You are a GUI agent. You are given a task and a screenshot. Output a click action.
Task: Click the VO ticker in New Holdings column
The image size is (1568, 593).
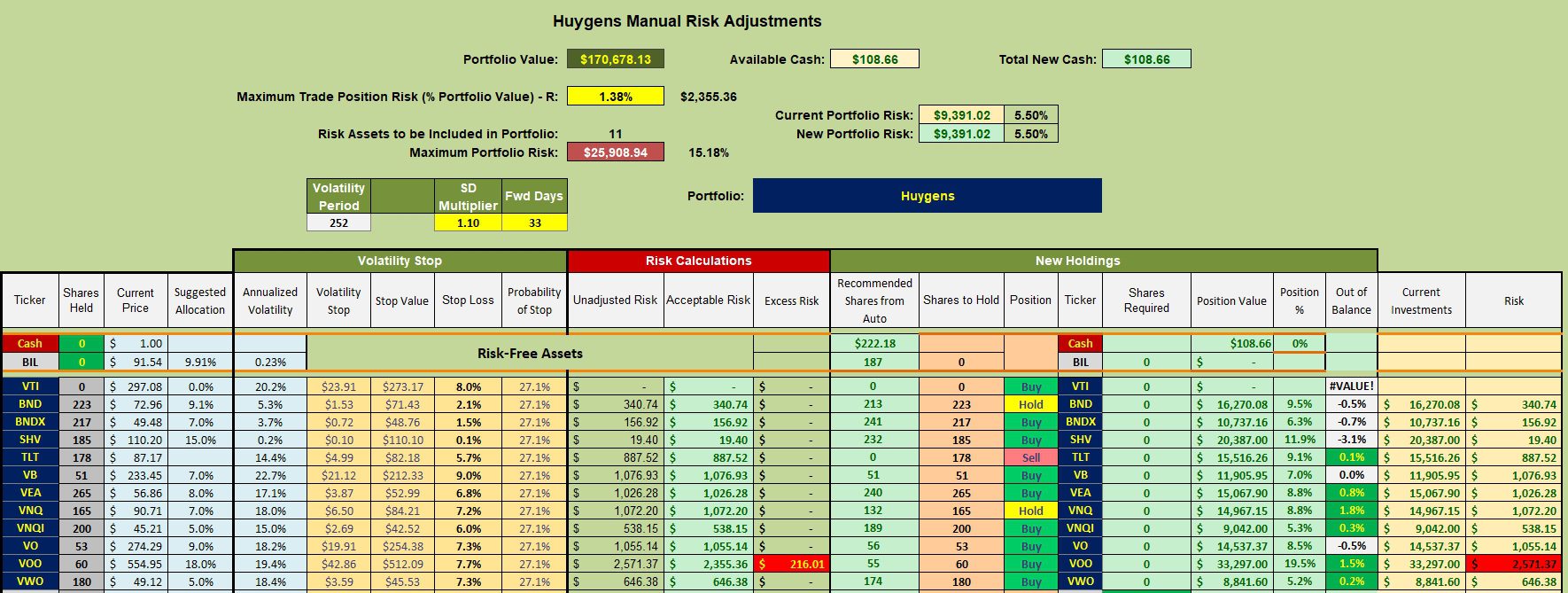pos(1080,546)
